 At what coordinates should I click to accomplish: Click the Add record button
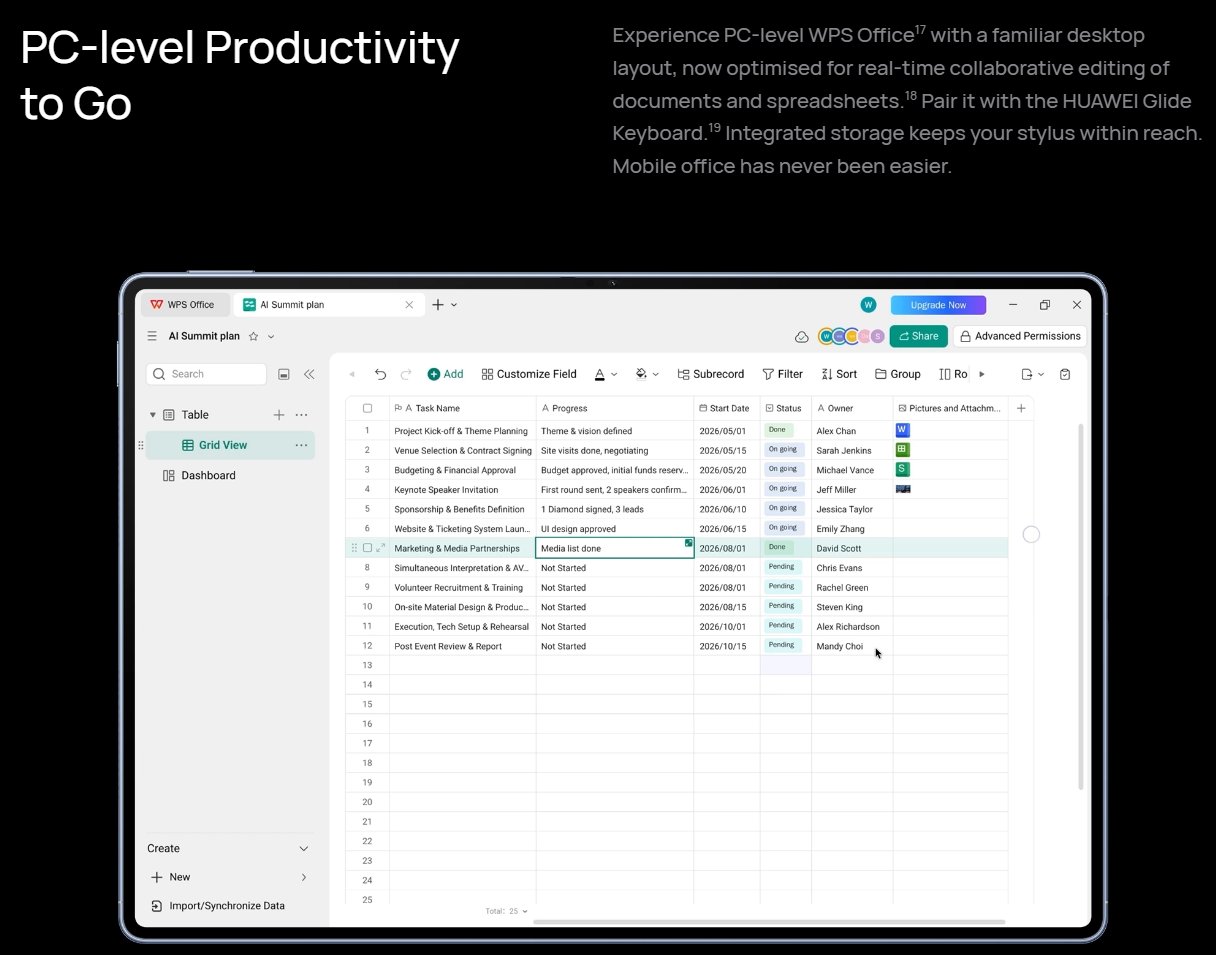click(446, 374)
